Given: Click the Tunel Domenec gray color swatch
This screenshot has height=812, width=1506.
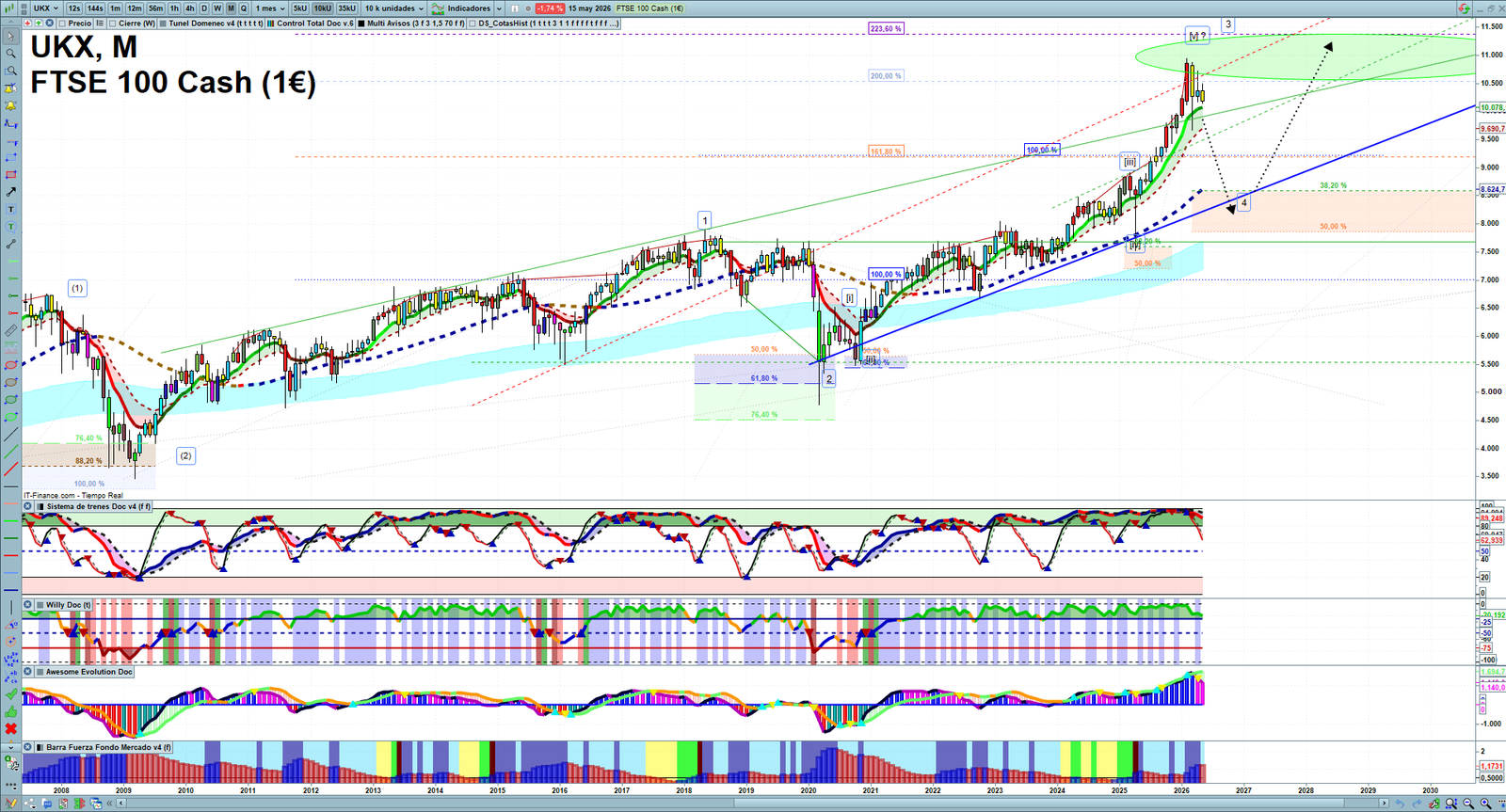Looking at the screenshot, I should tap(163, 23).
